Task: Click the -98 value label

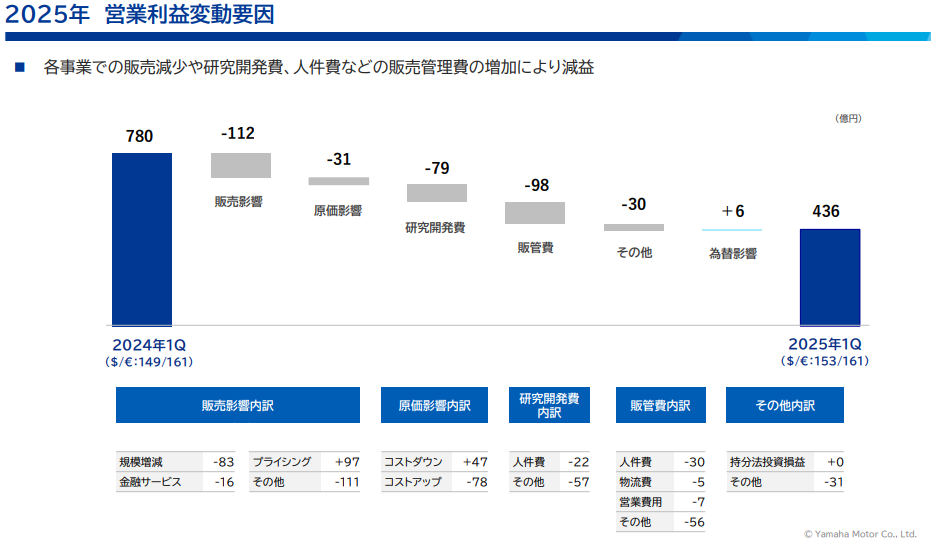Action: pyautogui.click(x=537, y=186)
